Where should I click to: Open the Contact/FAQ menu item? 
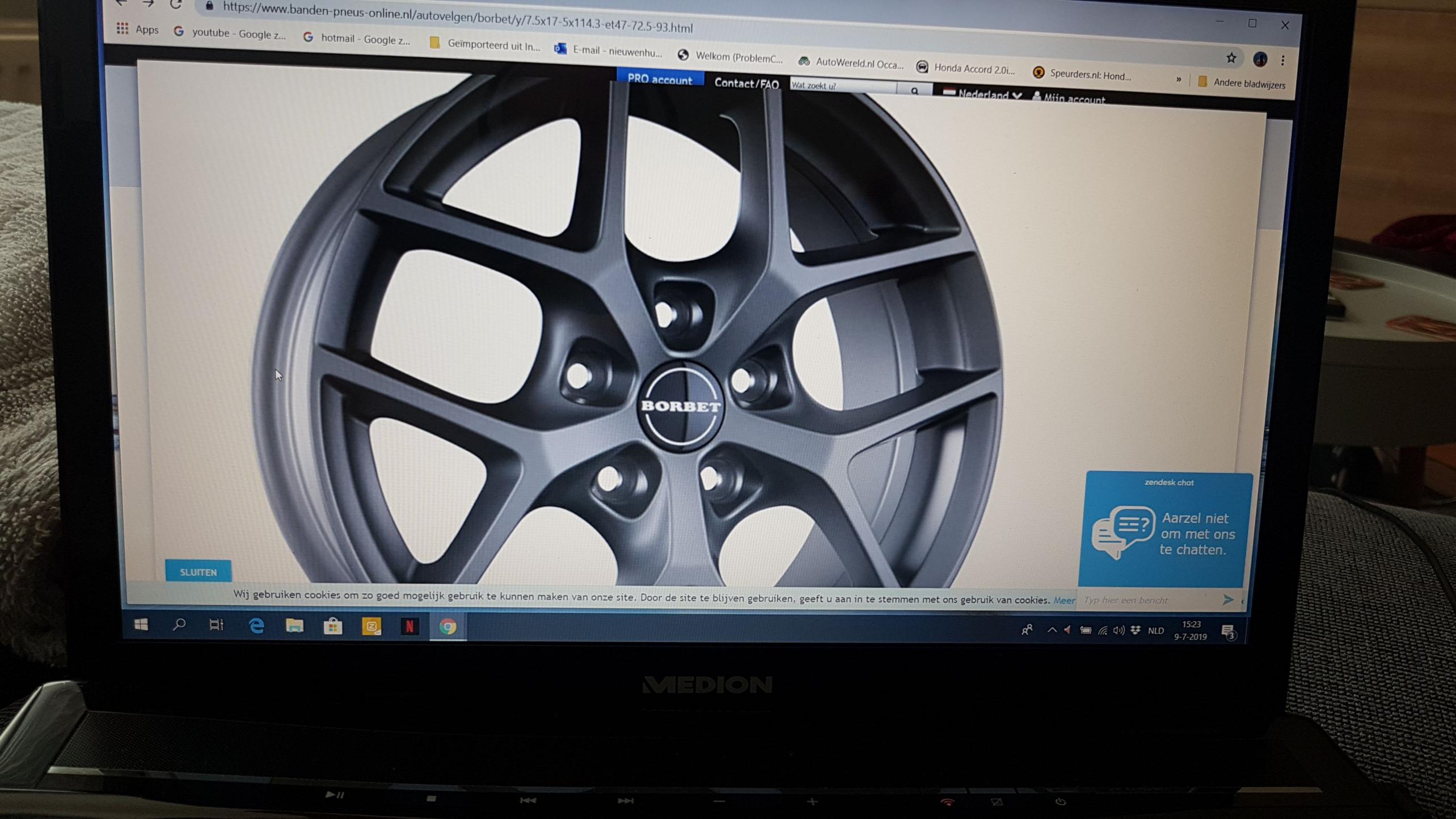pos(746,83)
